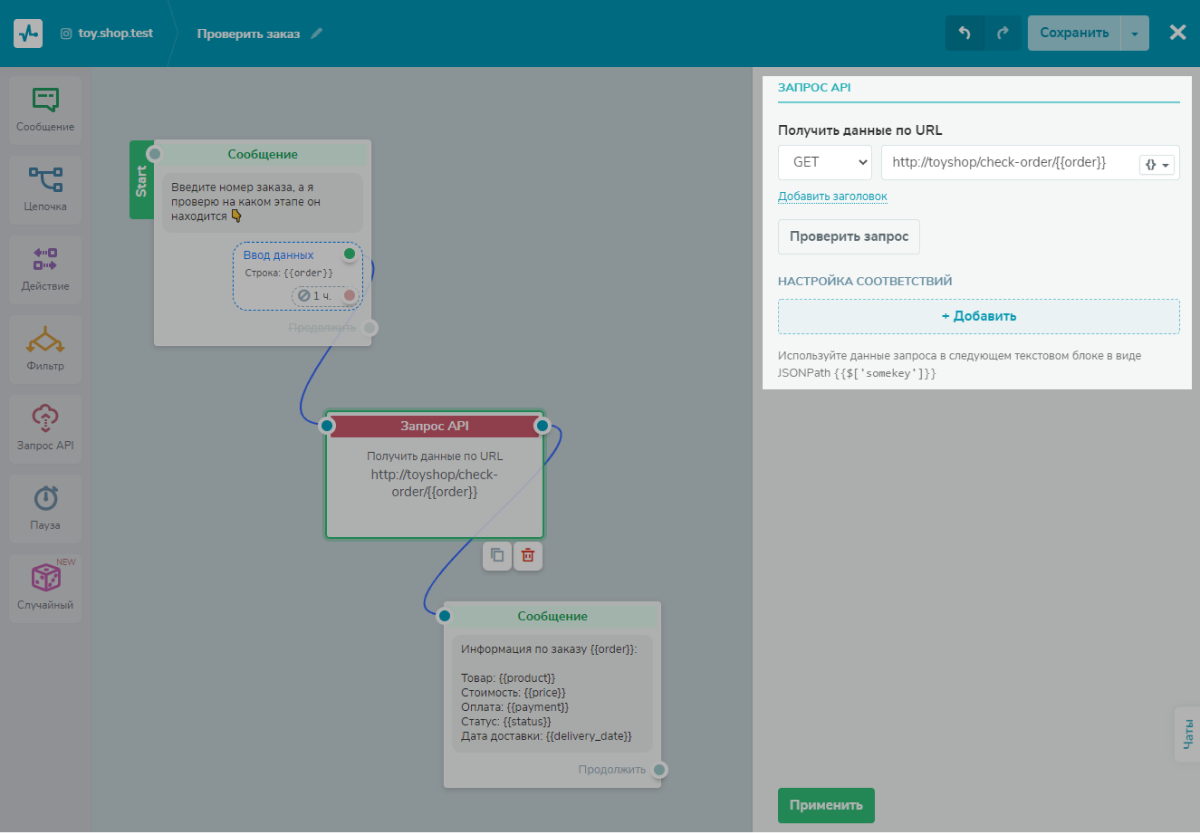Click the Проверить запрос button
1200x833 pixels.
pyautogui.click(x=848, y=236)
